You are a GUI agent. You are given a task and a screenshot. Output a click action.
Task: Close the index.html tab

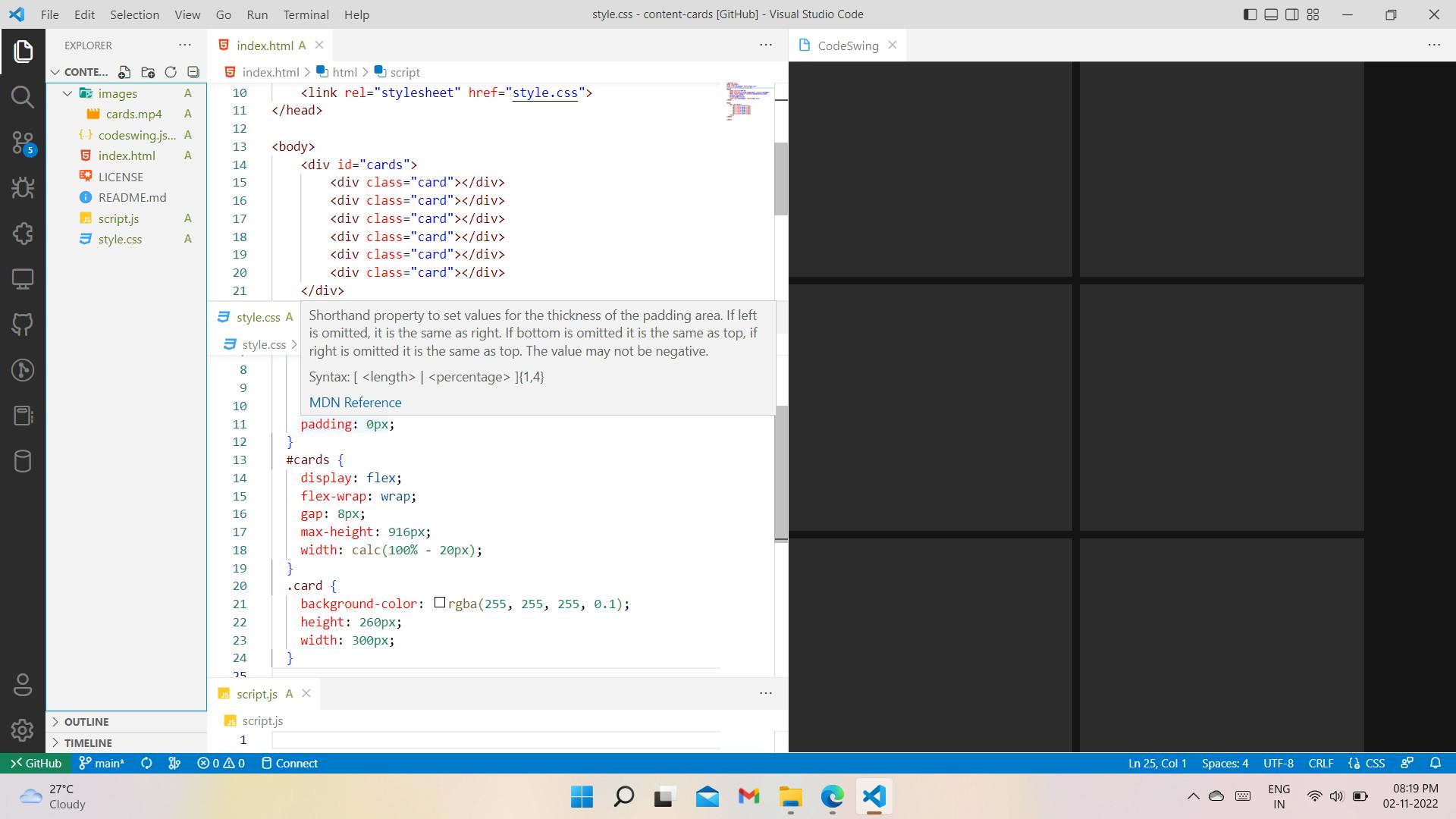(x=319, y=45)
